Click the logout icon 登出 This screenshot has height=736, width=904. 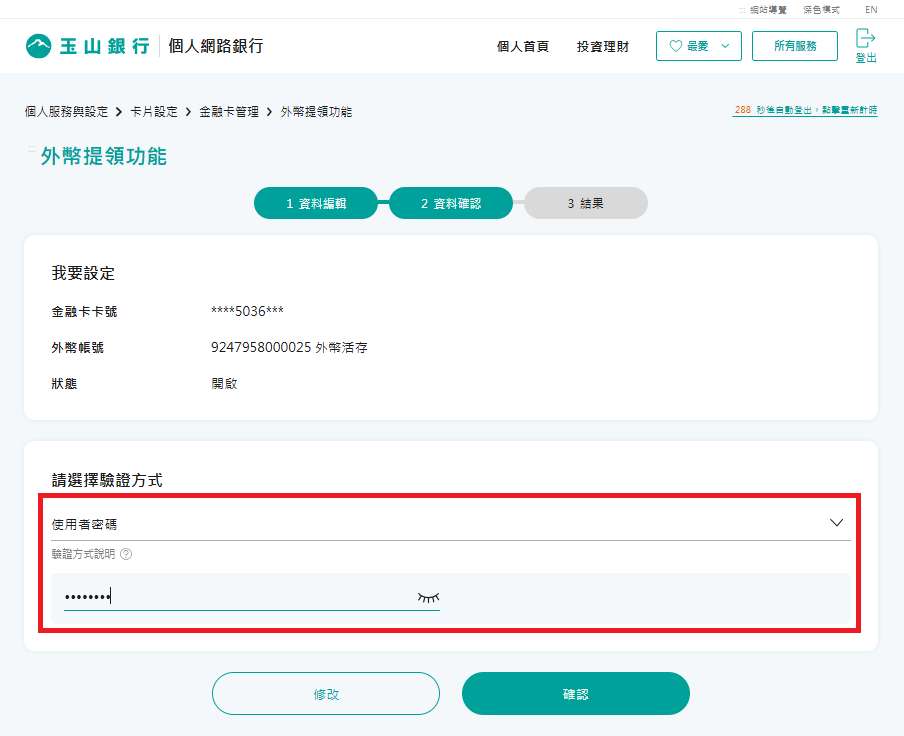(x=865, y=46)
